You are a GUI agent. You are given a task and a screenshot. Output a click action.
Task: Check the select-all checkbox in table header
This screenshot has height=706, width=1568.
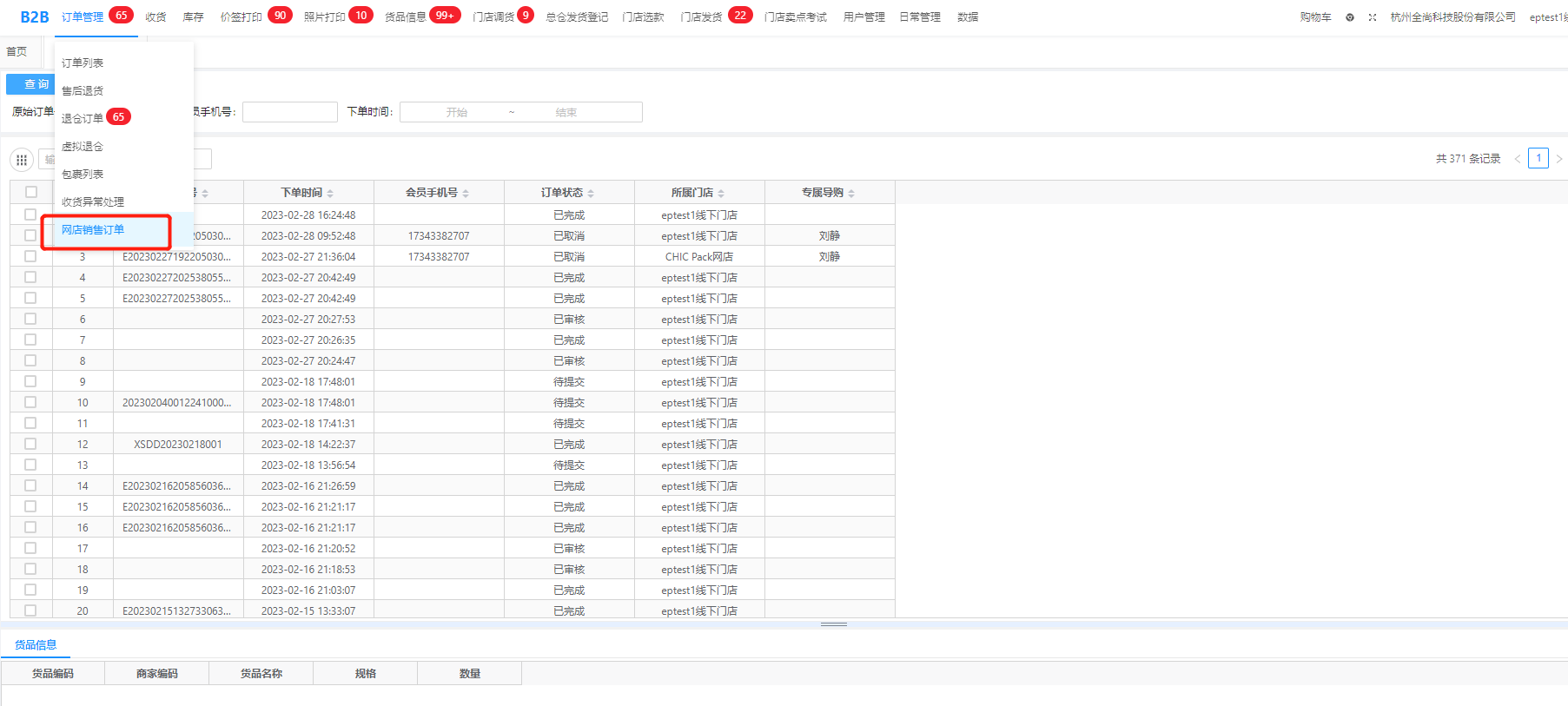(x=31, y=192)
